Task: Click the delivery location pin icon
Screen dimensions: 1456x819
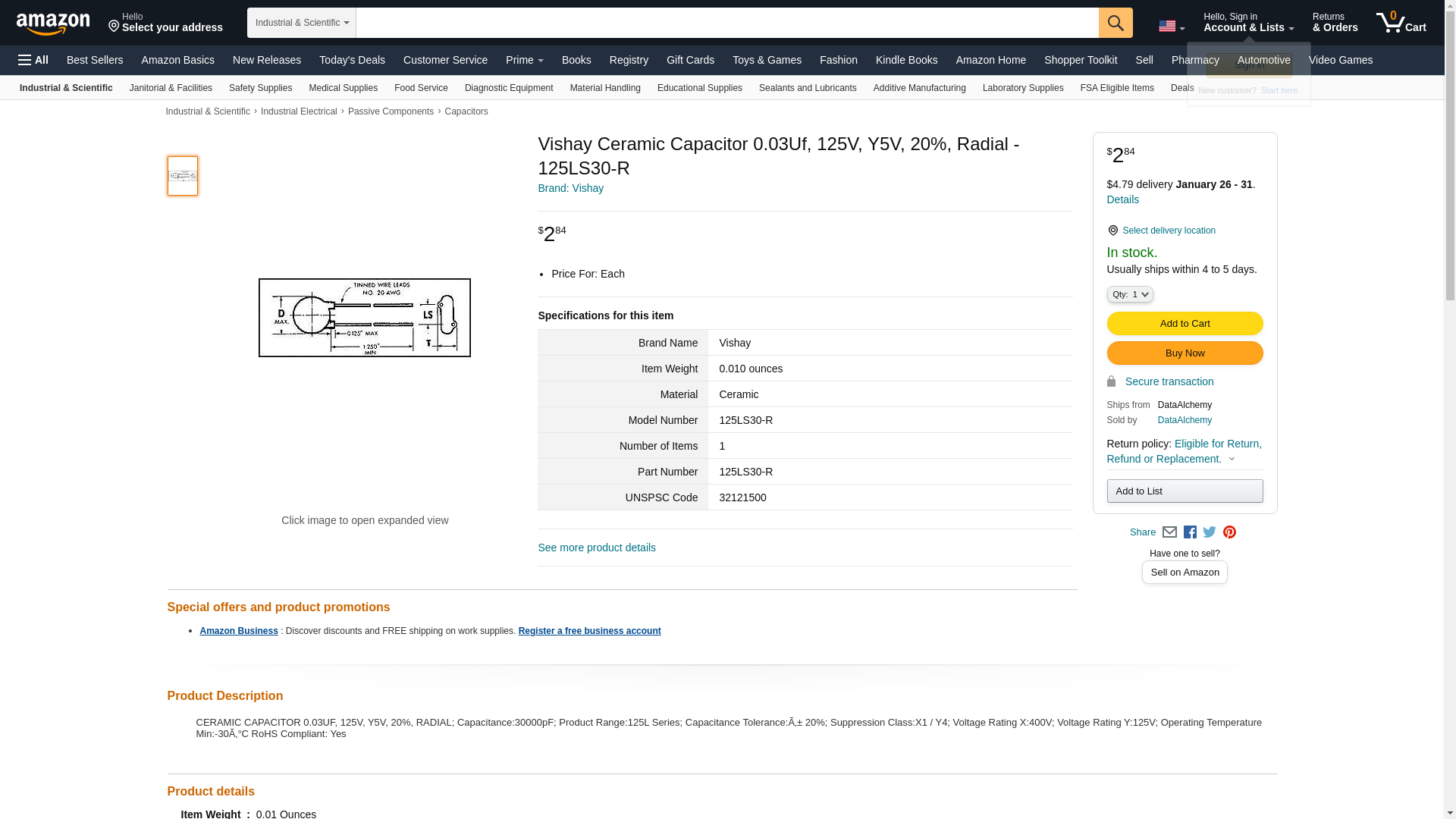Action: pos(1112,231)
